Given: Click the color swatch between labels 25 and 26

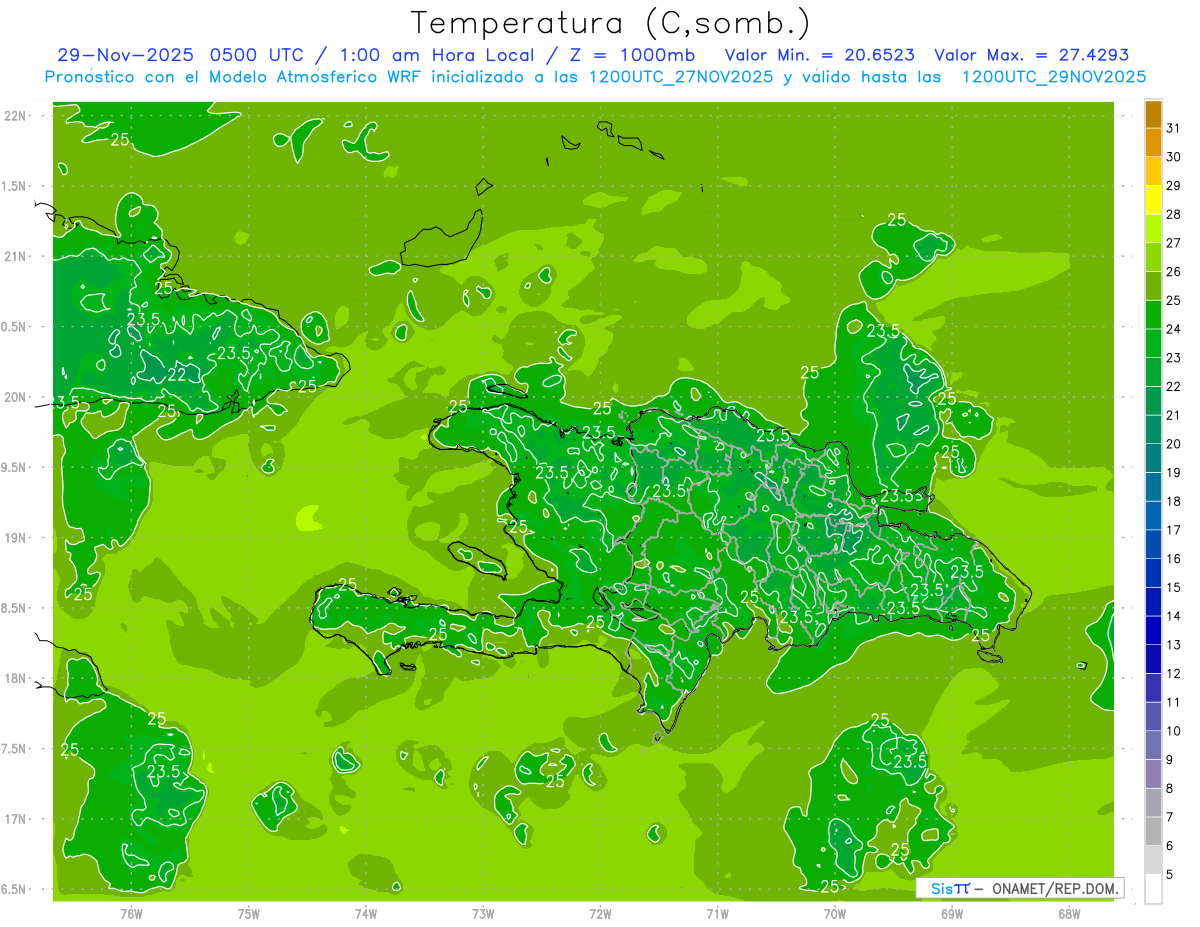Looking at the screenshot, I should (x=1153, y=286).
